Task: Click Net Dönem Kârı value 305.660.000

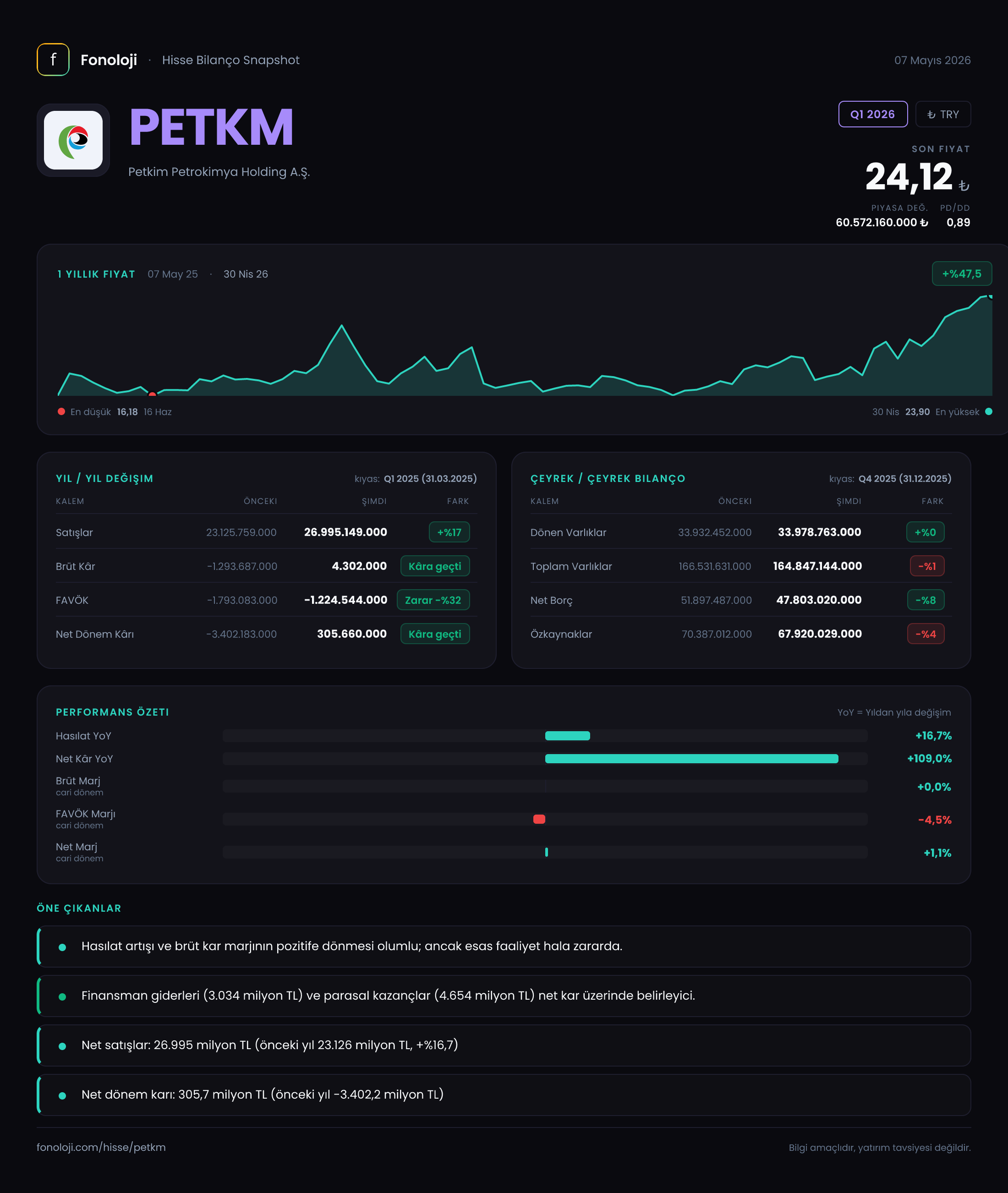Action: tap(352, 634)
